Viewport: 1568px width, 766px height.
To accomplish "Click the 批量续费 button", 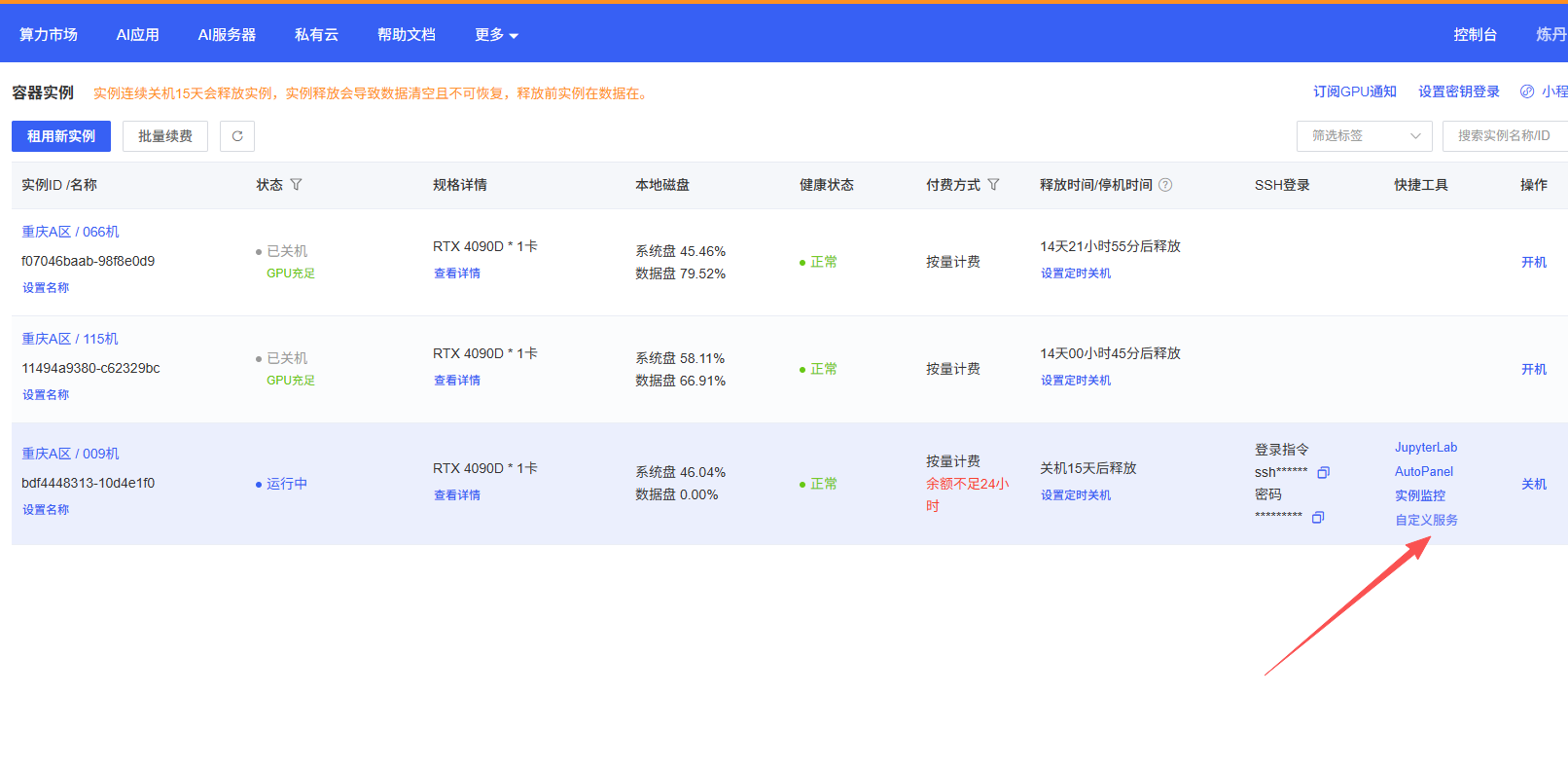I will [165, 136].
